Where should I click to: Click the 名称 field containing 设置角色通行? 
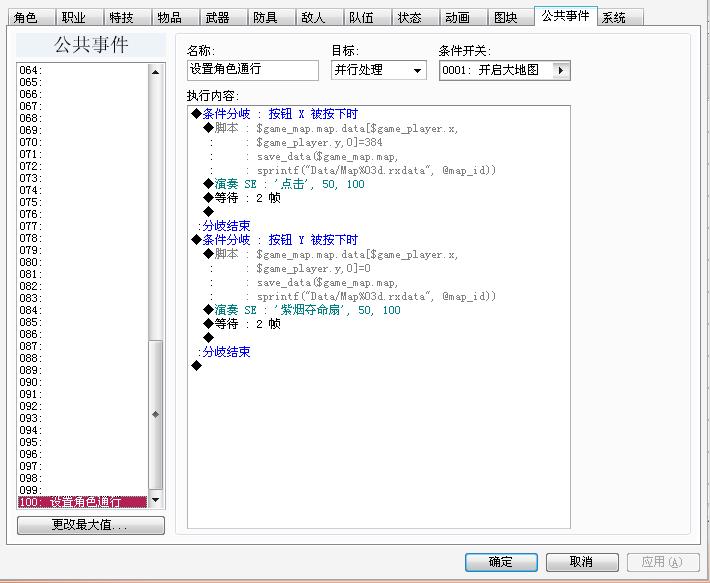253,70
